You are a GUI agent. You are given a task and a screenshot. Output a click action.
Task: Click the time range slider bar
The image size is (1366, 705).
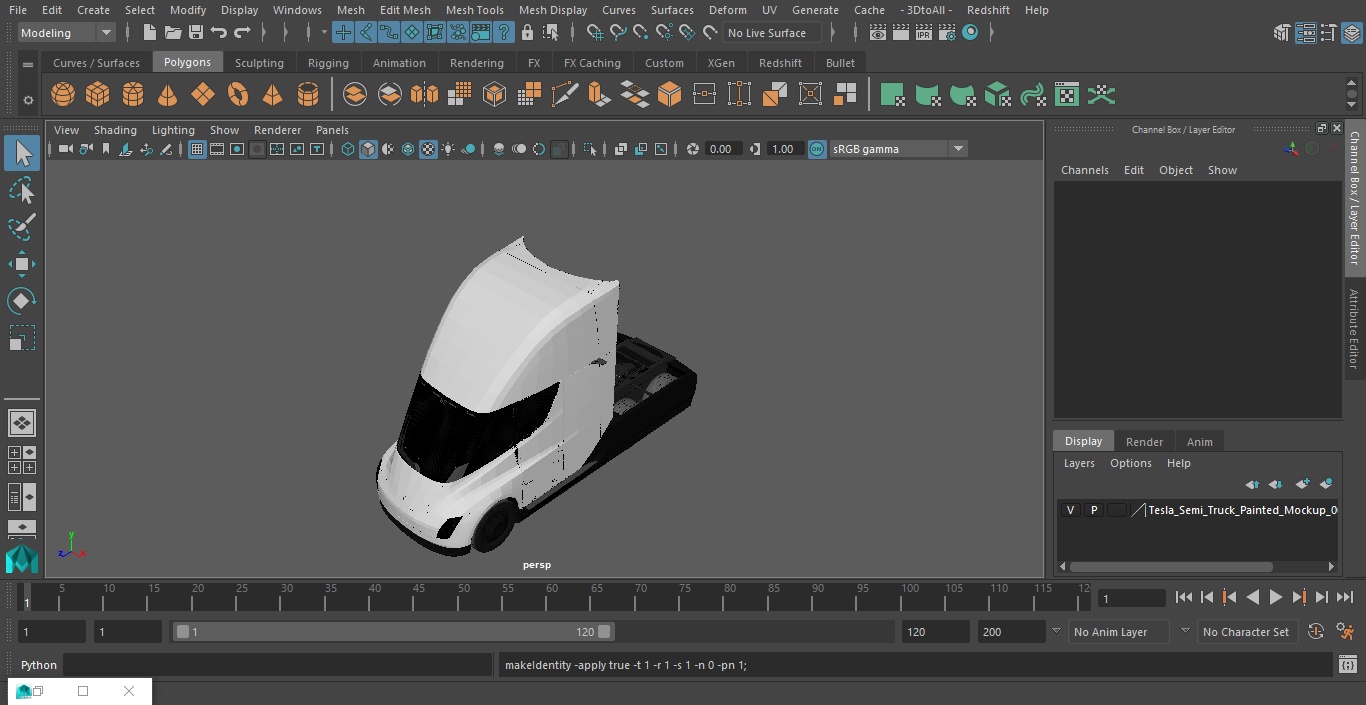pos(393,632)
